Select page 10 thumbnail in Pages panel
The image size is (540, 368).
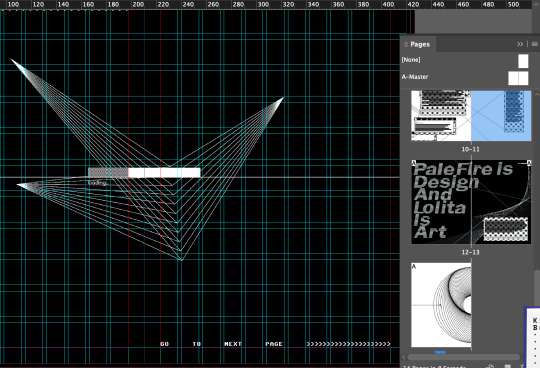[x=441, y=116]
